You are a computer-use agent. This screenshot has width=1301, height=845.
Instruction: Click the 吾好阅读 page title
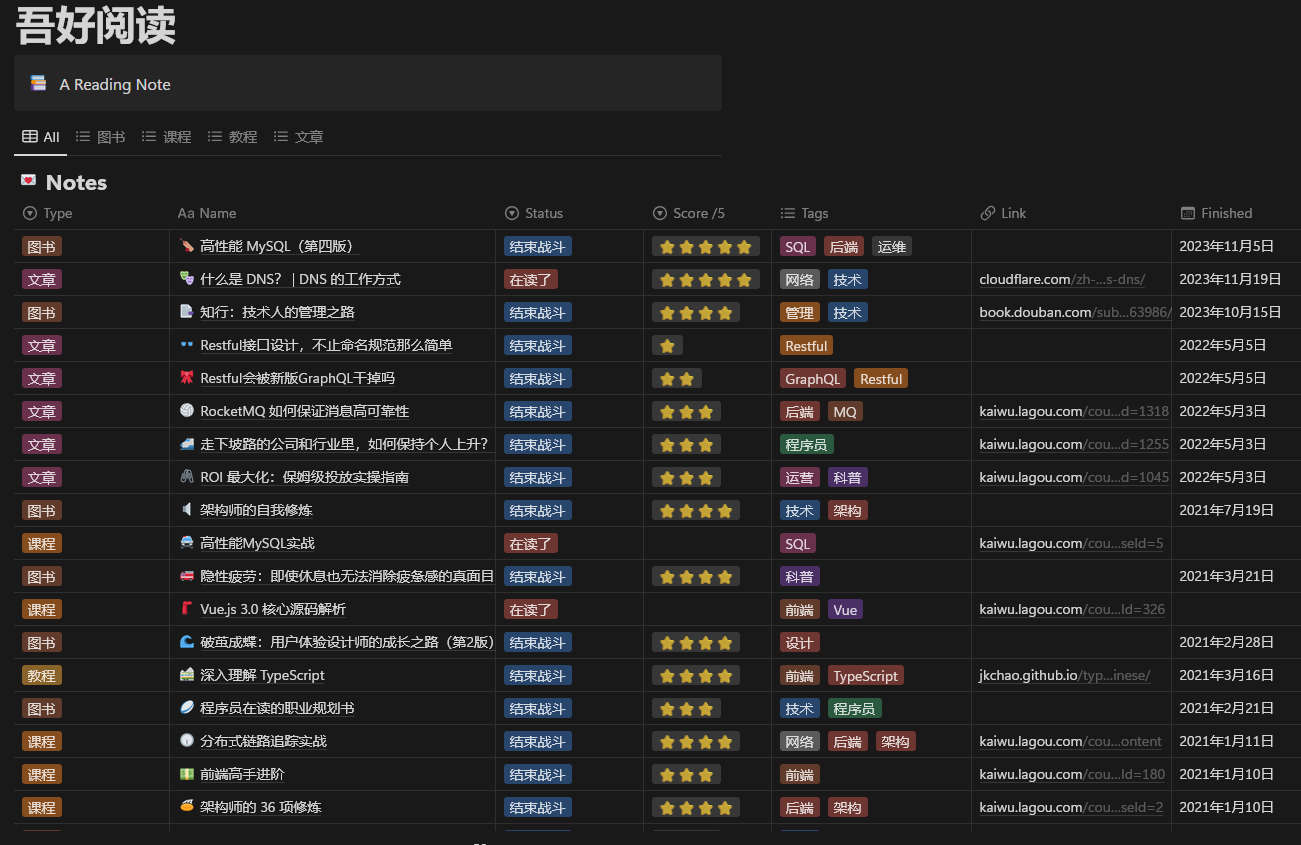tap(96, 24)
